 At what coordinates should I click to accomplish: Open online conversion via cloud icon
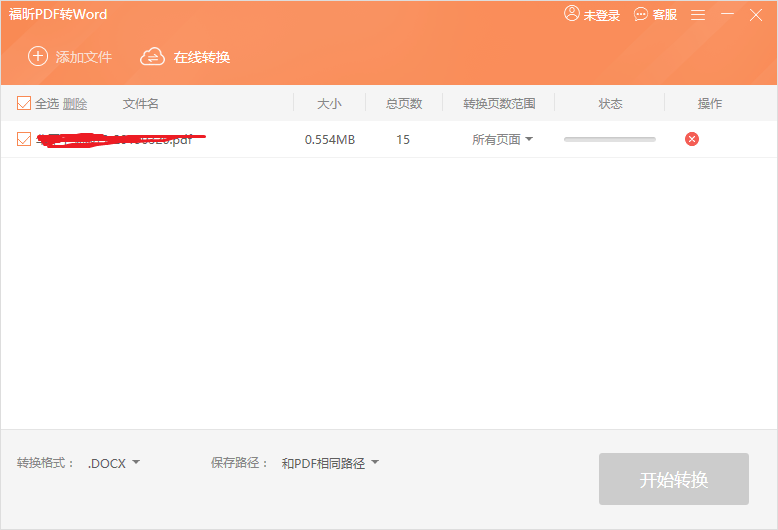152,57
